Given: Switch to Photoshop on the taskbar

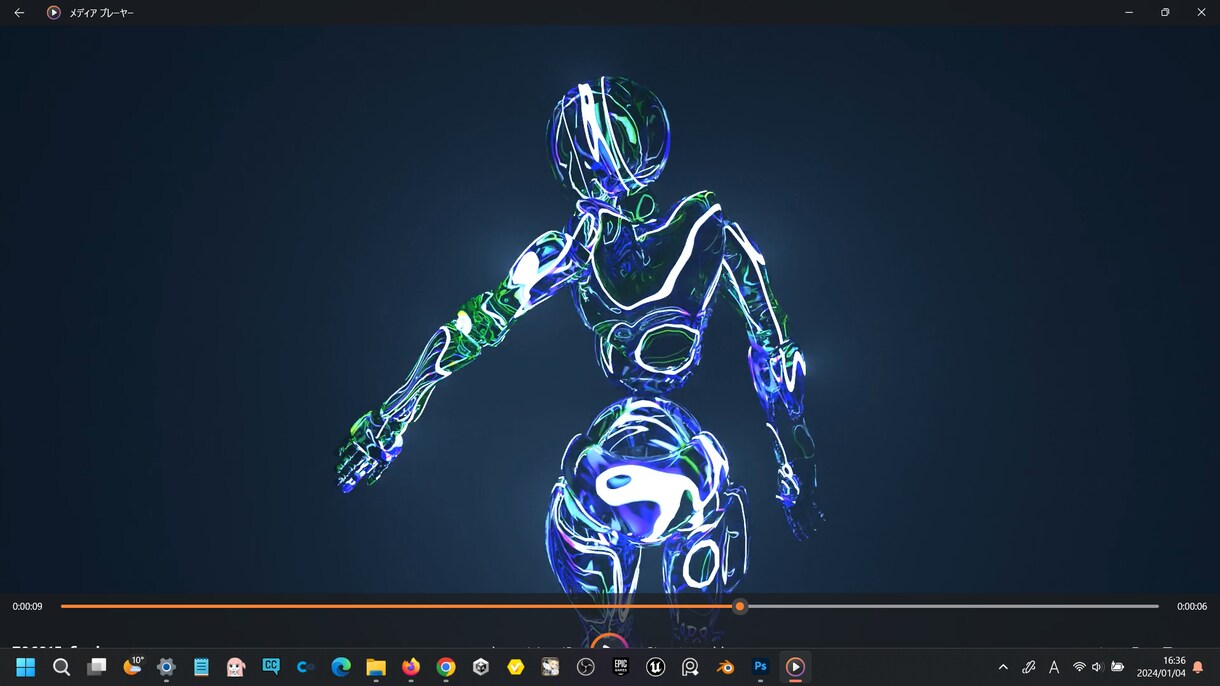Looking at the screenshot, I should tap(760, 667).
